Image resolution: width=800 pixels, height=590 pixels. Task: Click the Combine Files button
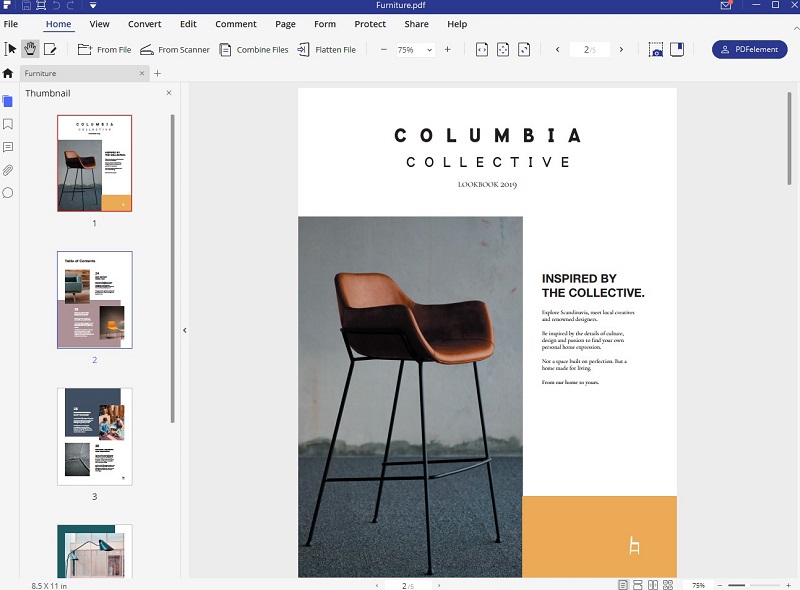254,49
